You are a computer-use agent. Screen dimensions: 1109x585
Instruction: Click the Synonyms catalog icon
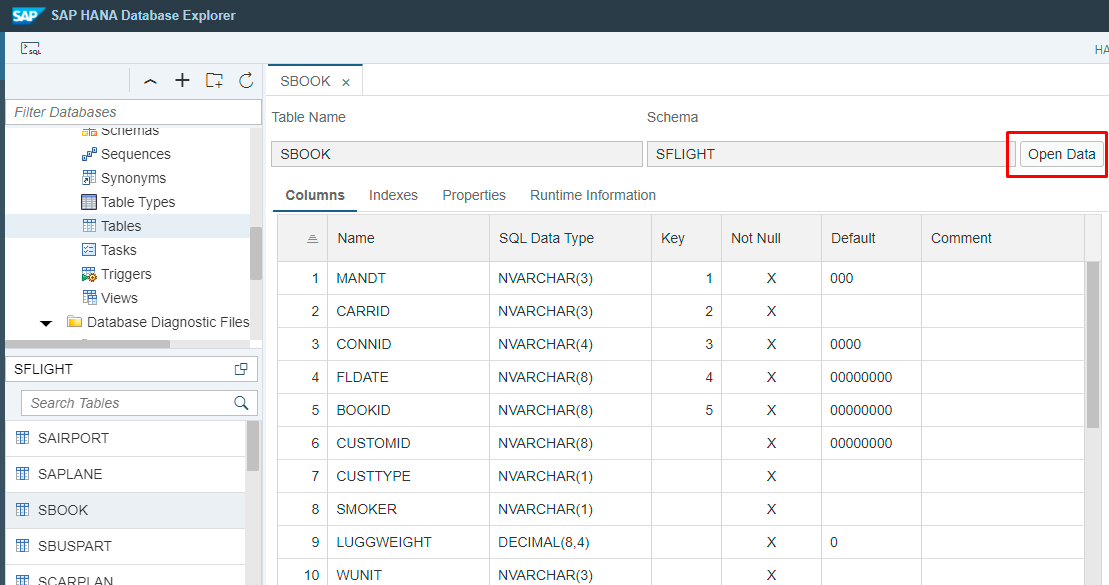pos(89,178)
